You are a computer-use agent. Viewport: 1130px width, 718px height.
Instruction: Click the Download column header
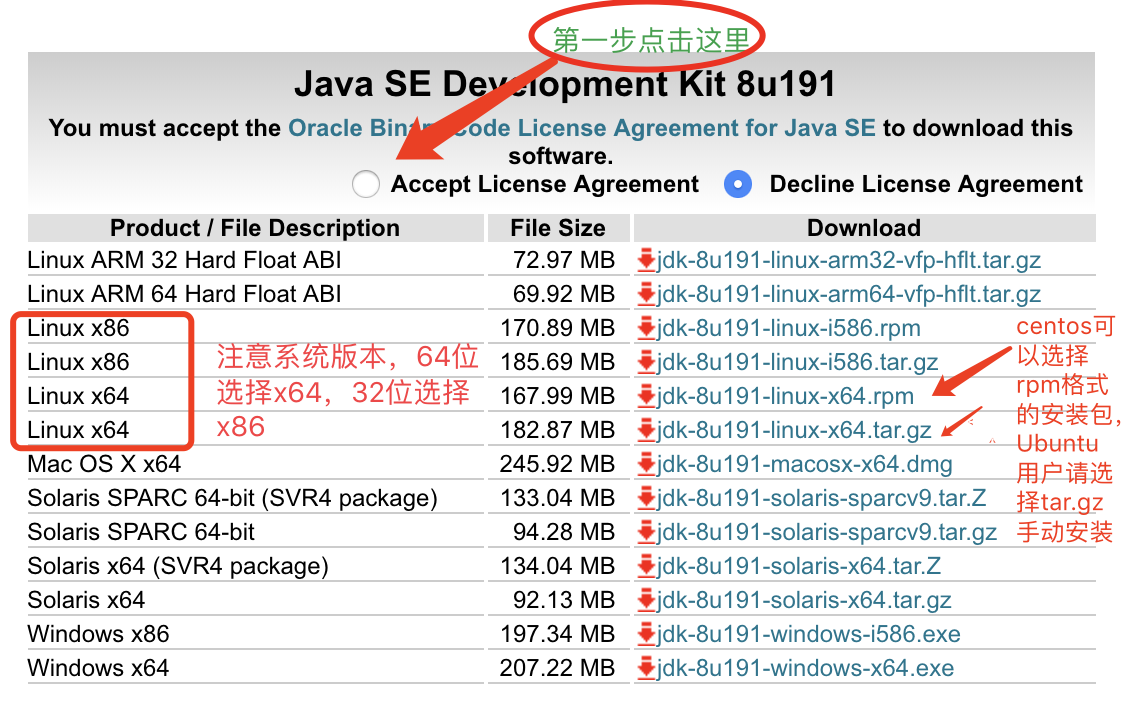pyautogui.click(x=864, y=228)
